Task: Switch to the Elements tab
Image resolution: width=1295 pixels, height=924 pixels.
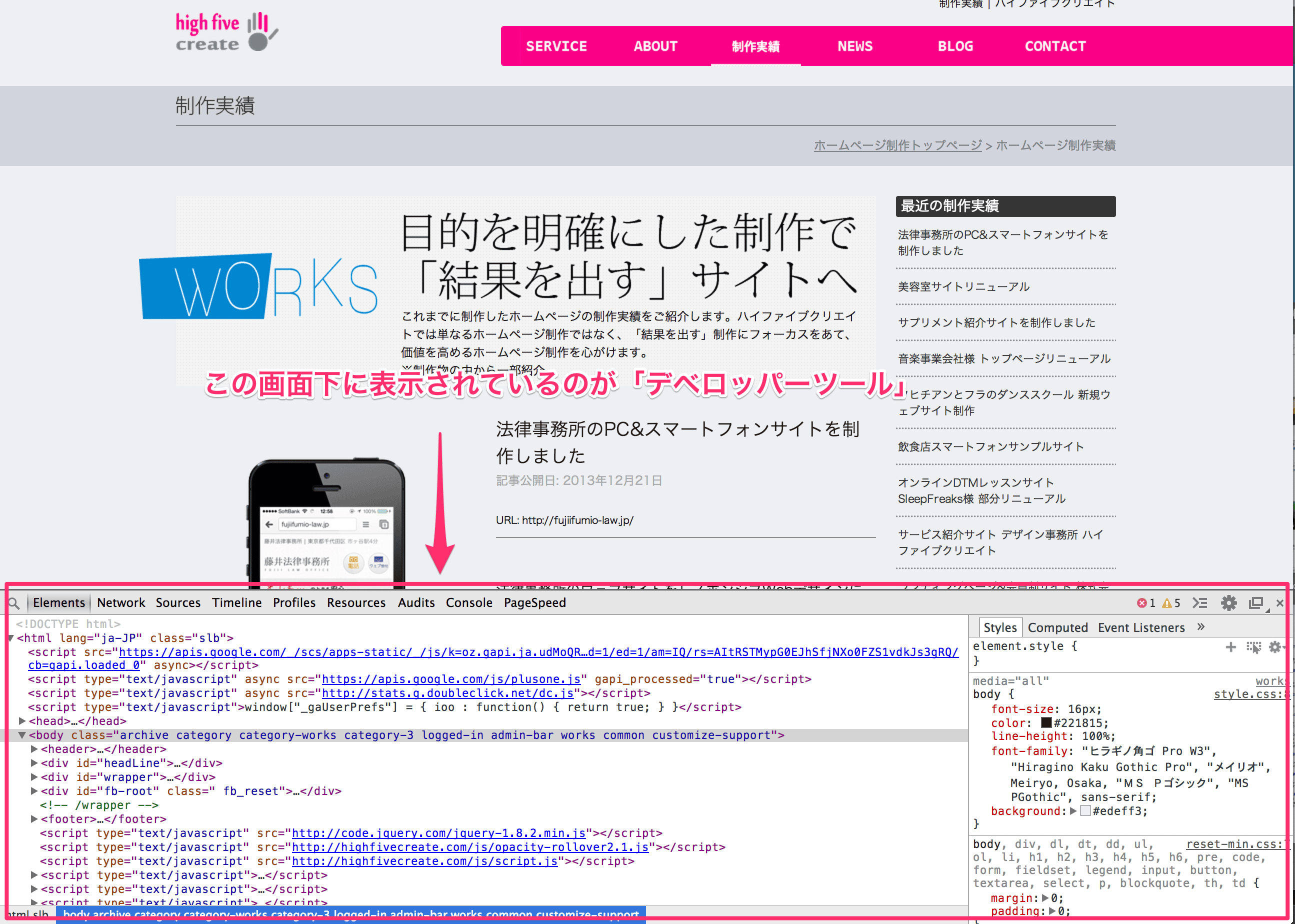Action: (58, 603)
